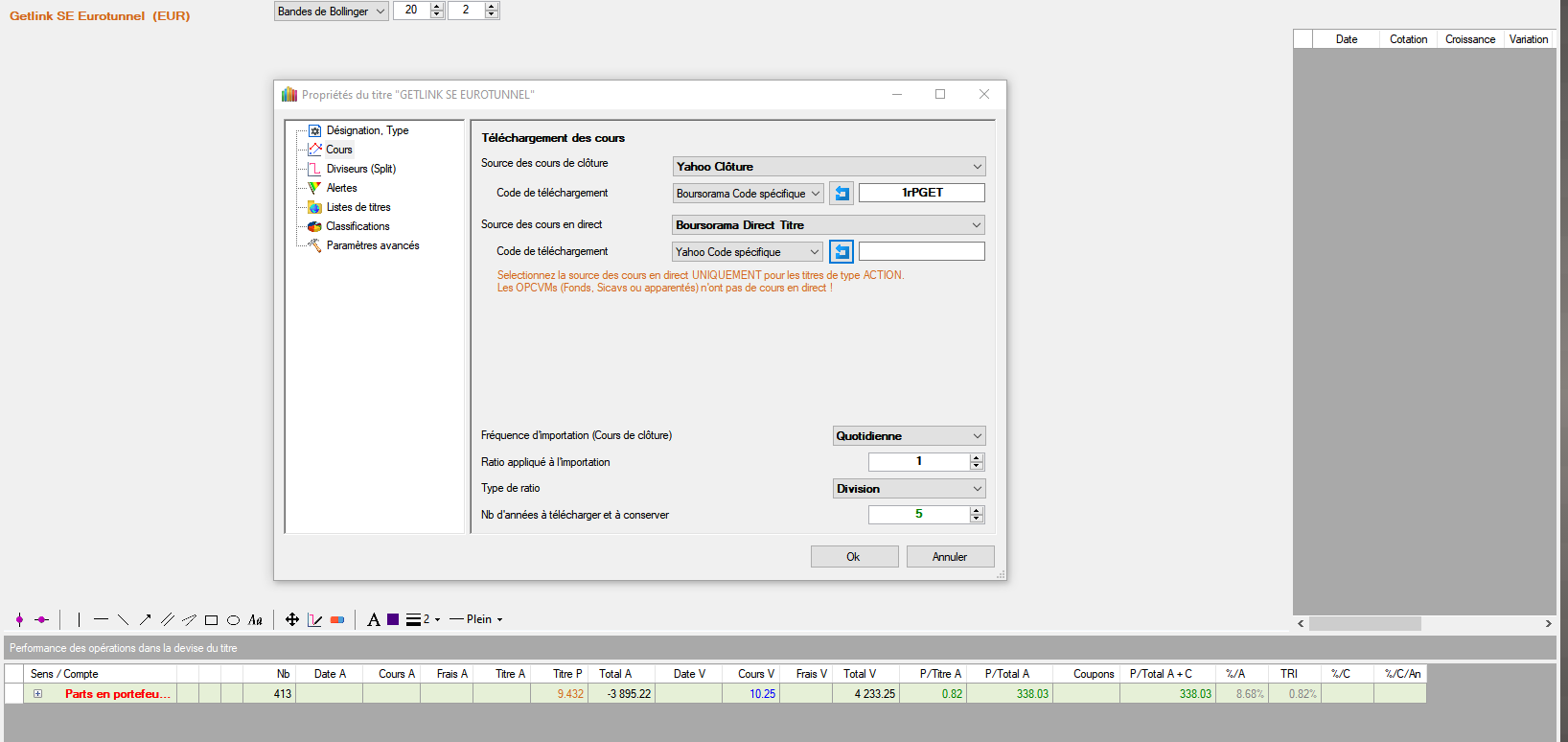
Task: Select the rectangle drawing tool
Action: [211, 620]
